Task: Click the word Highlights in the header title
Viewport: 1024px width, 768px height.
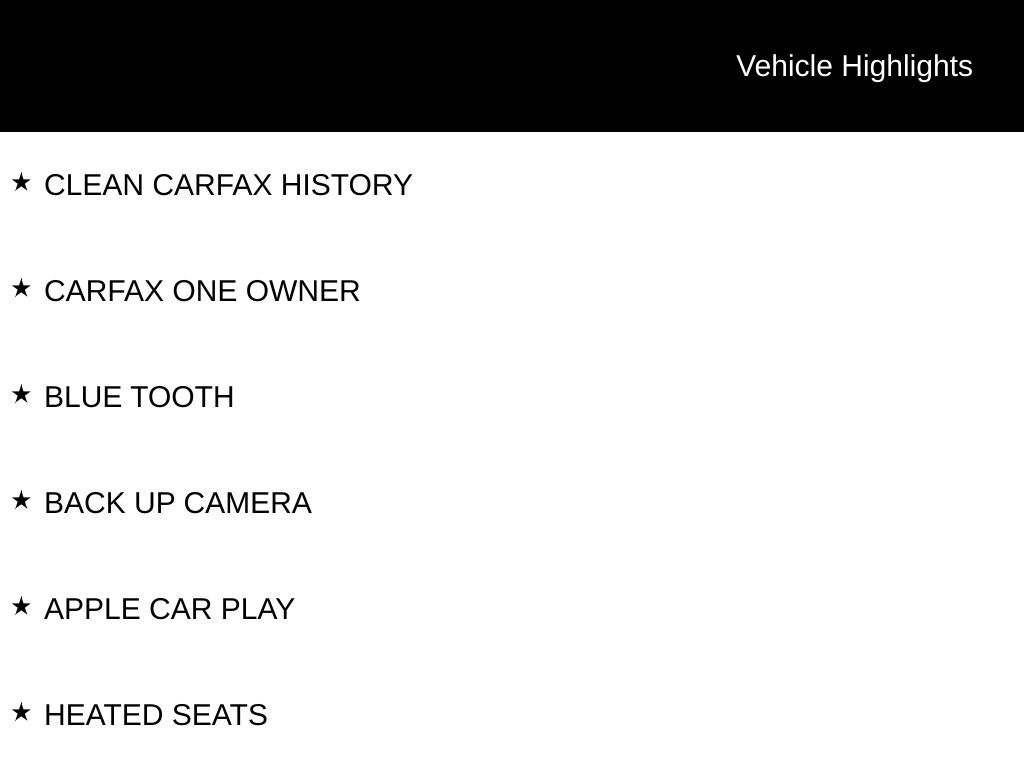Action: 907,66
